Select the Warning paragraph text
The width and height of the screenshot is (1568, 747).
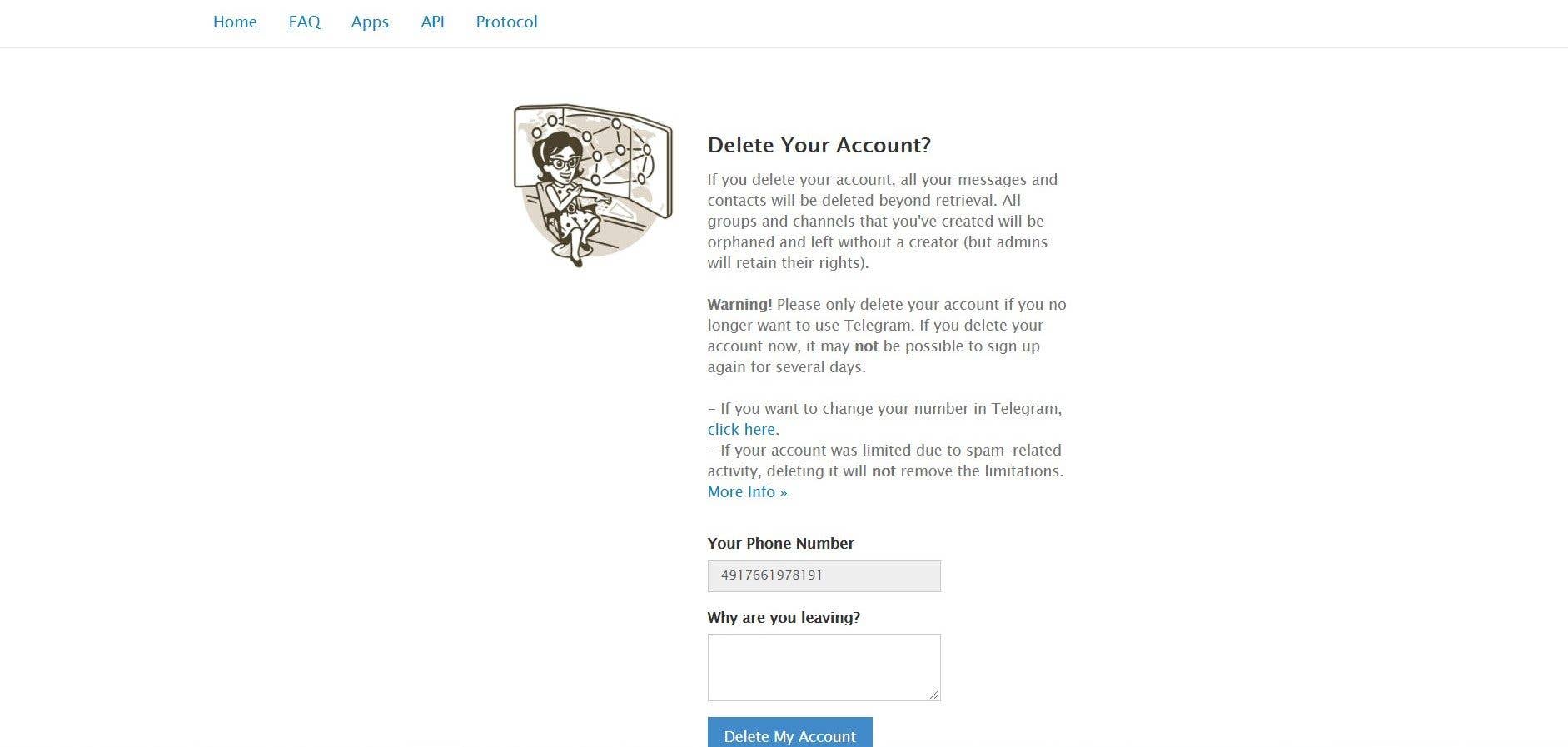pos(886,335)
